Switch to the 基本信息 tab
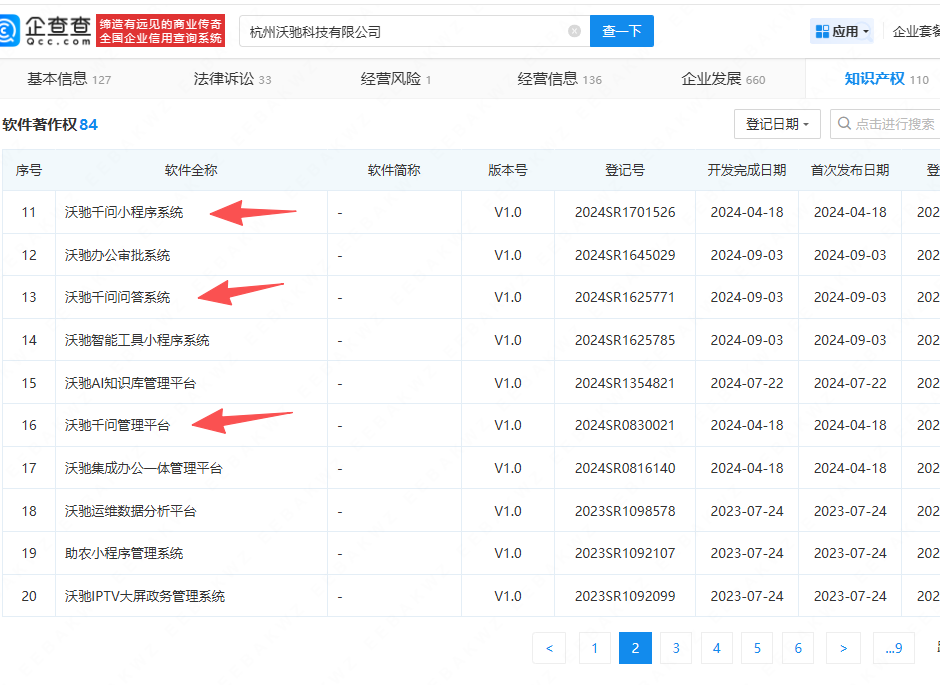The width and height of the screenshot is (940, 685). (x=69, y=79)
